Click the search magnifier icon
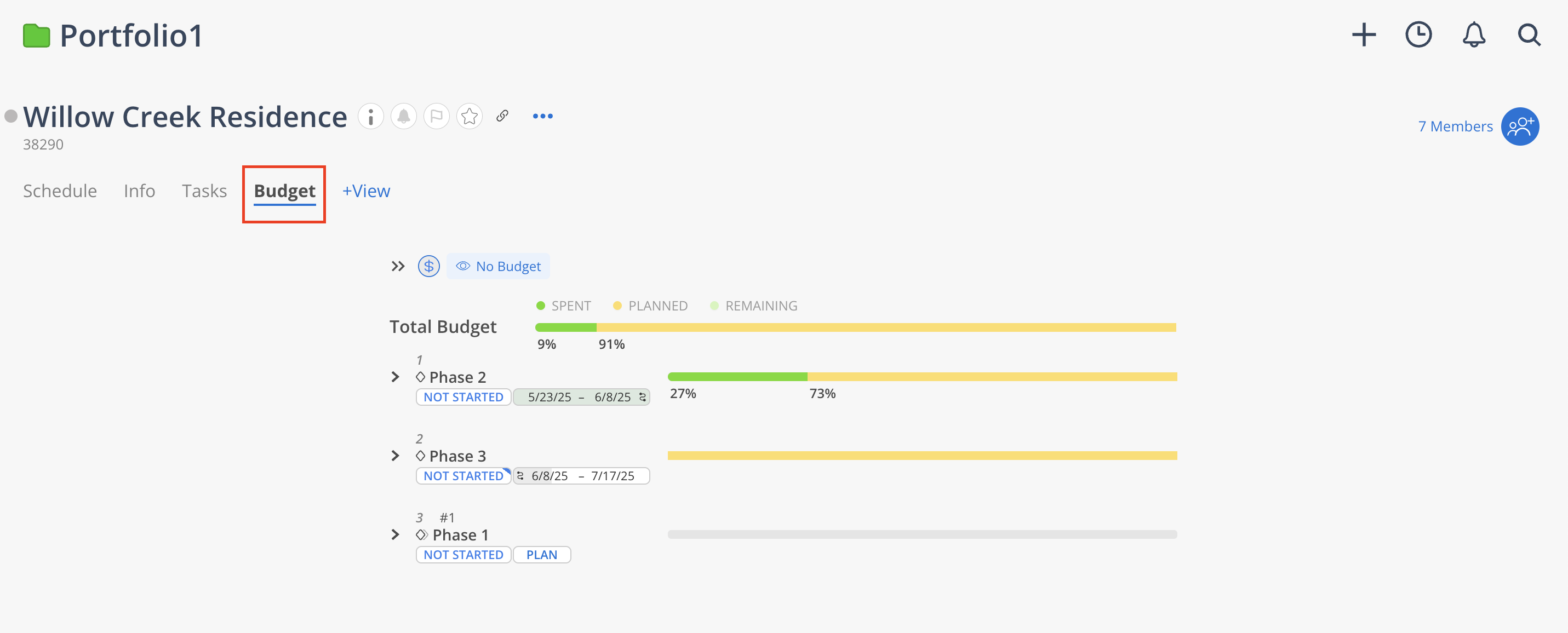1568x633 pixels. (1529, 34)
